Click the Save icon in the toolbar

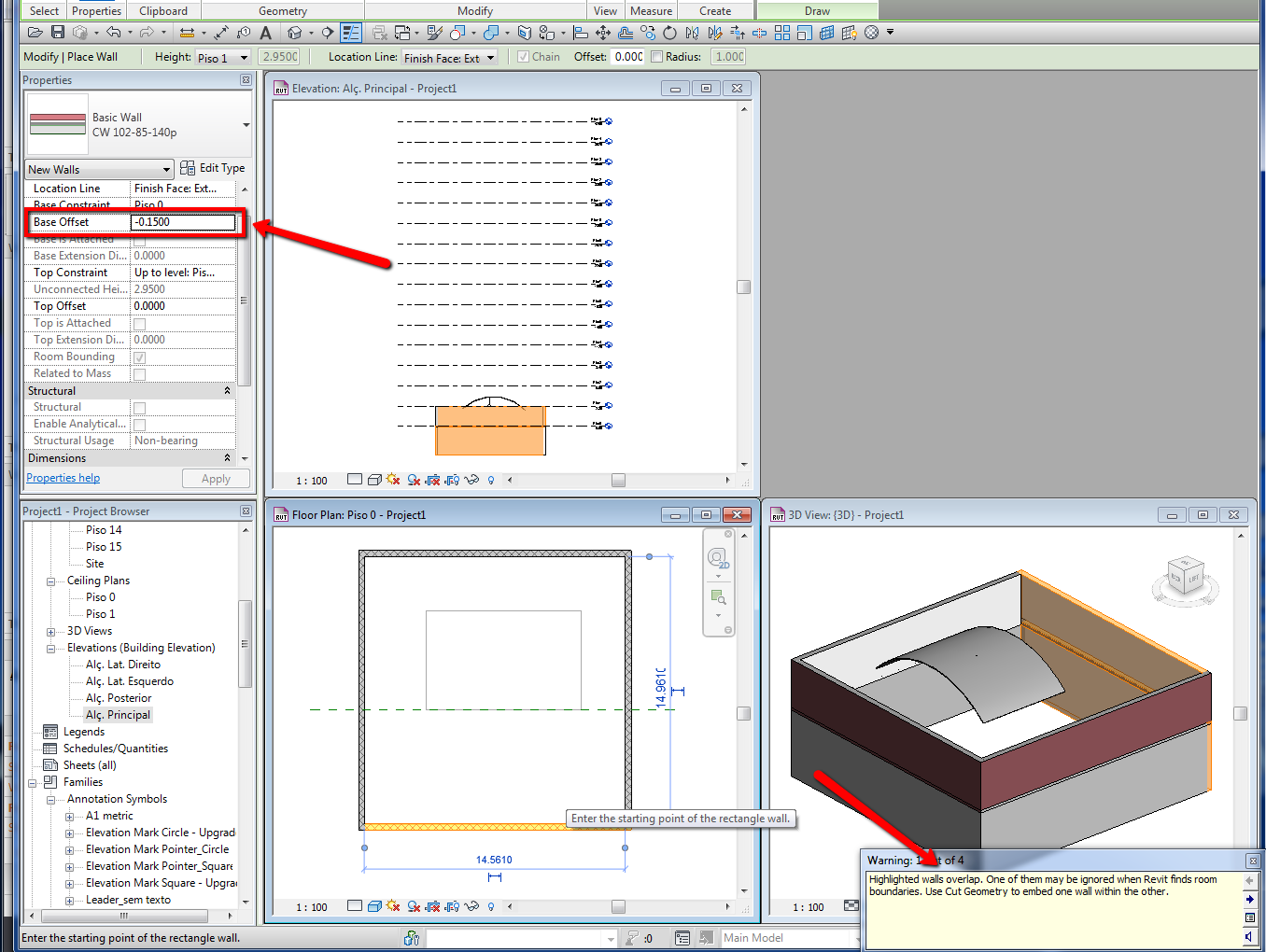[x=58, y=33]
